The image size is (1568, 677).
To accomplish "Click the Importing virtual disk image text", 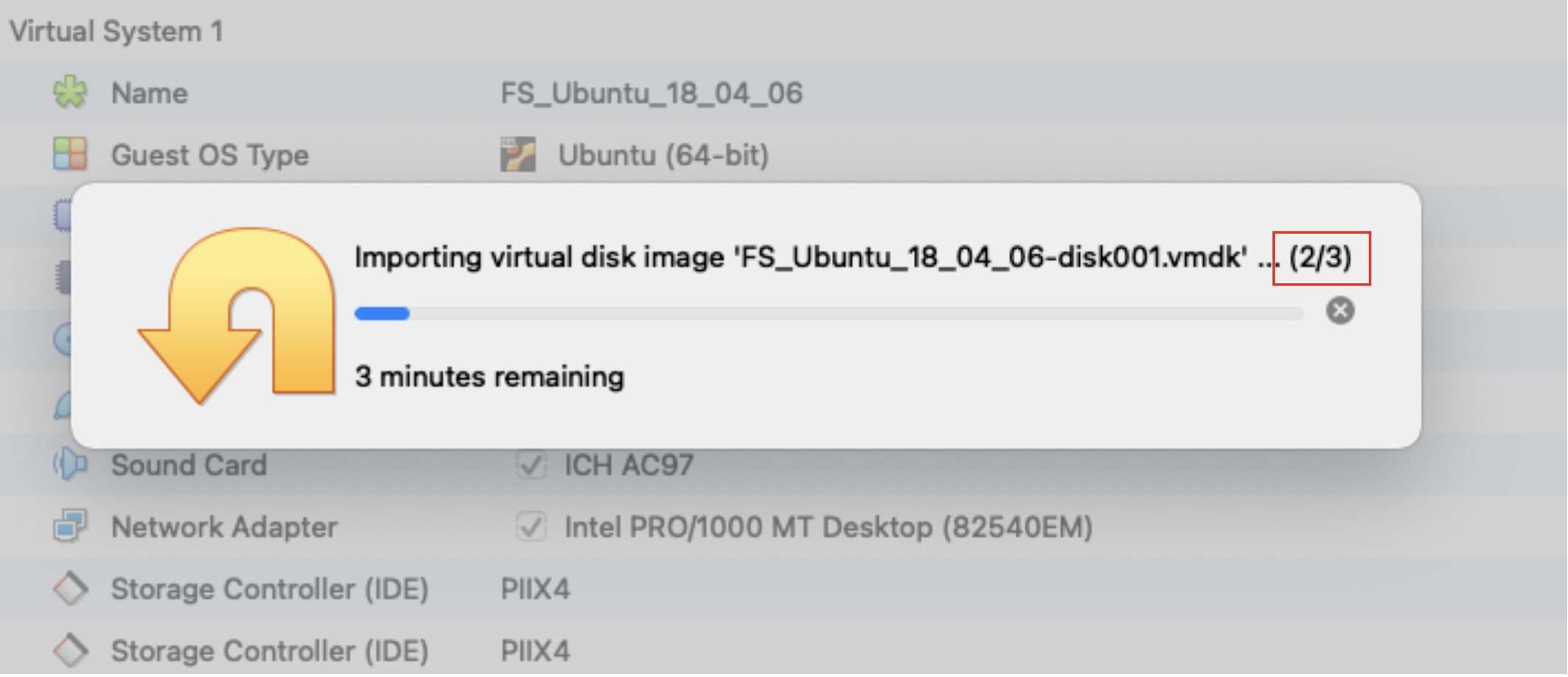I will click(800, 257).
